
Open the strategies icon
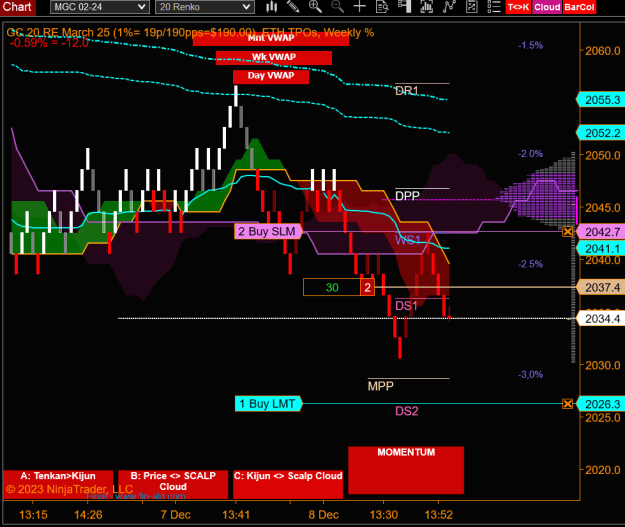coord(472,7)
